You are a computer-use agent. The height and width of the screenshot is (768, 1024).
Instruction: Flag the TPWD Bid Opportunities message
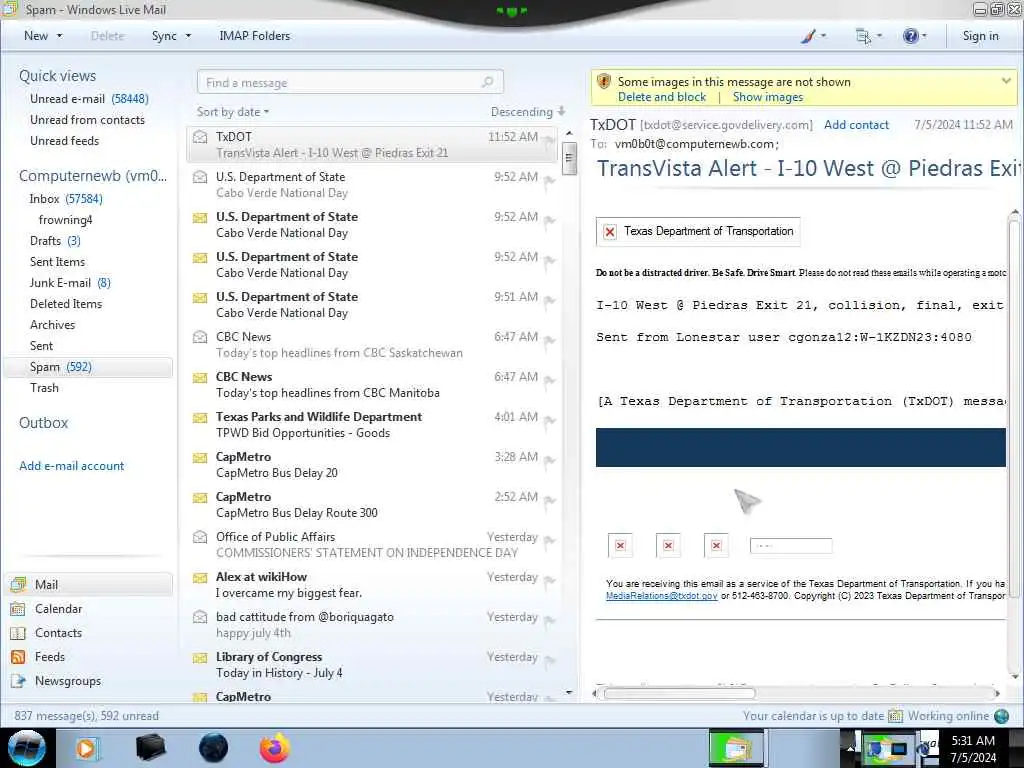549,421
